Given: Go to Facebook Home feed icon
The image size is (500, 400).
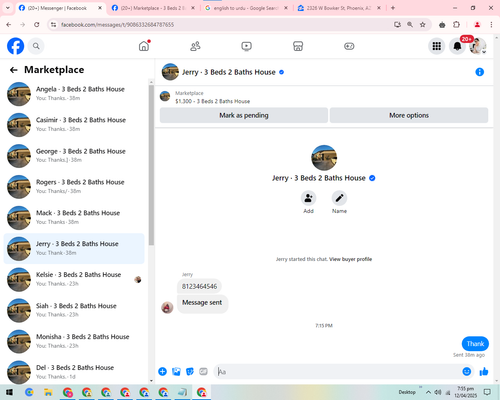Looking at the screenshot, I should (x=144, y=46).
